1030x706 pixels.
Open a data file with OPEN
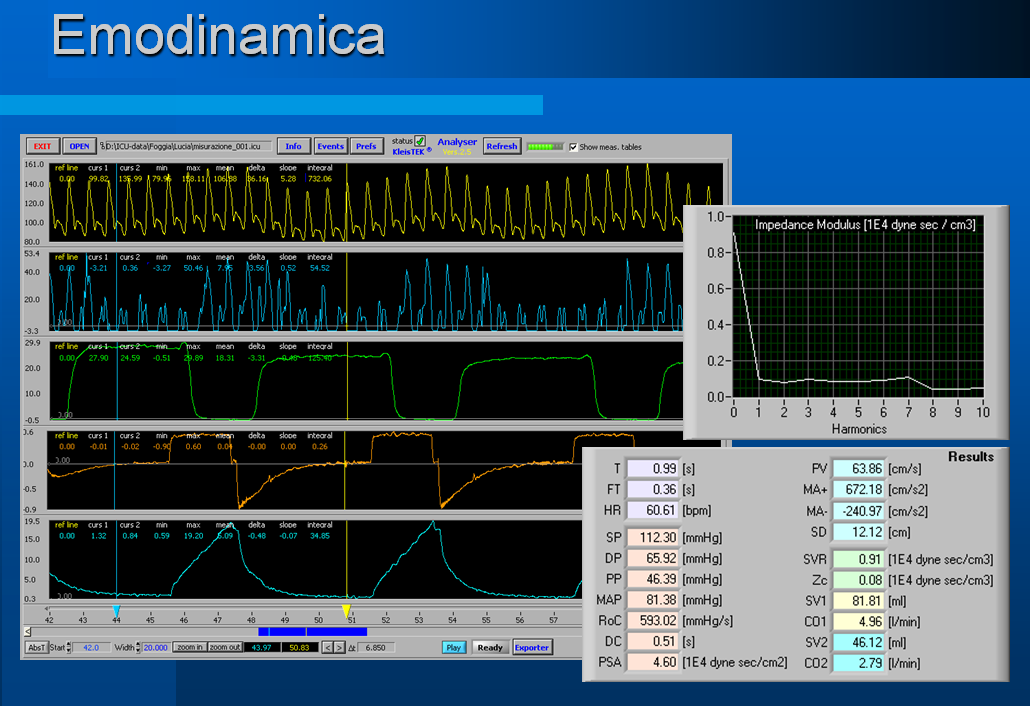point(79,146)
